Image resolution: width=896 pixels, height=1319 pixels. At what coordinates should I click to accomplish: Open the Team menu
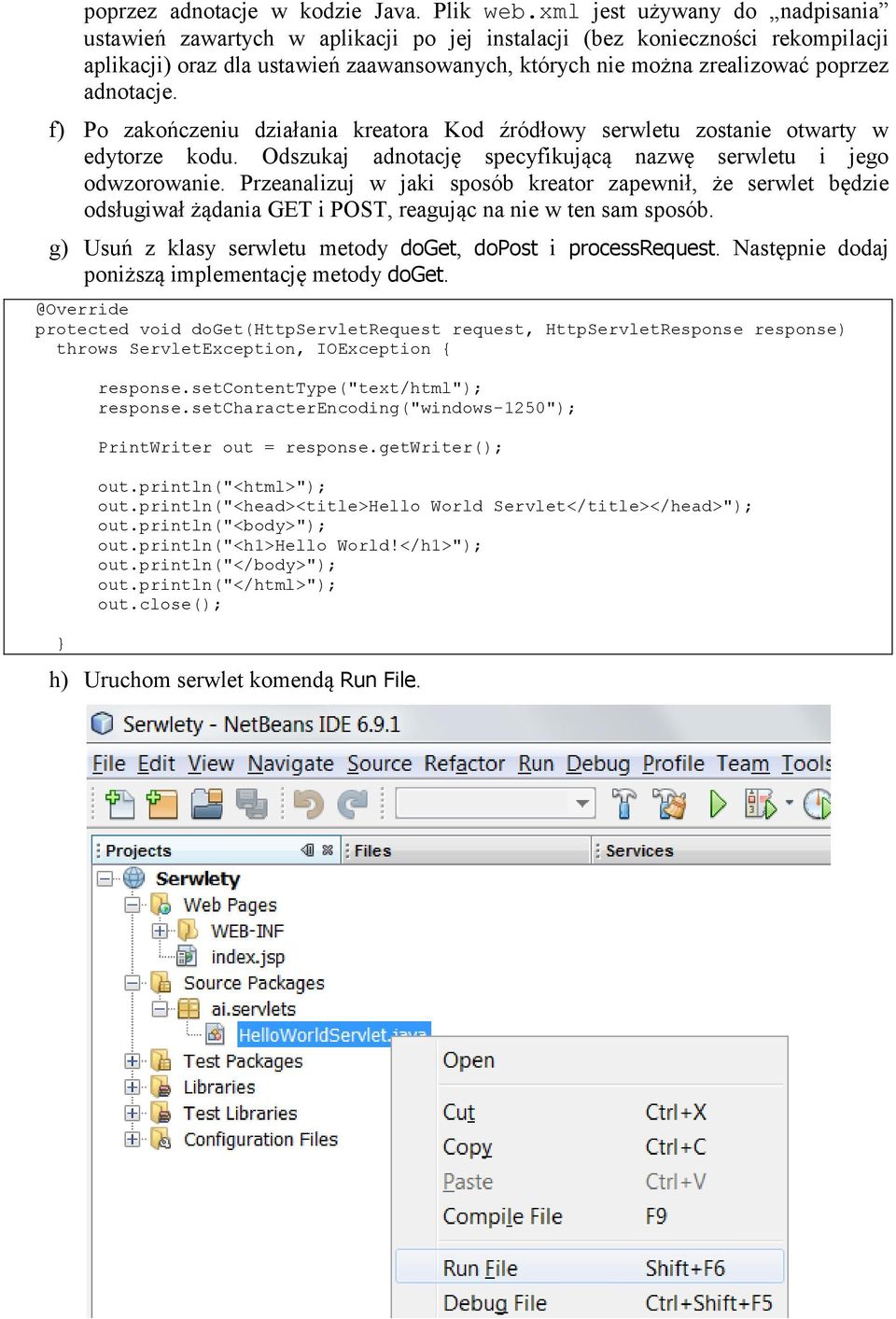point(743,763)
